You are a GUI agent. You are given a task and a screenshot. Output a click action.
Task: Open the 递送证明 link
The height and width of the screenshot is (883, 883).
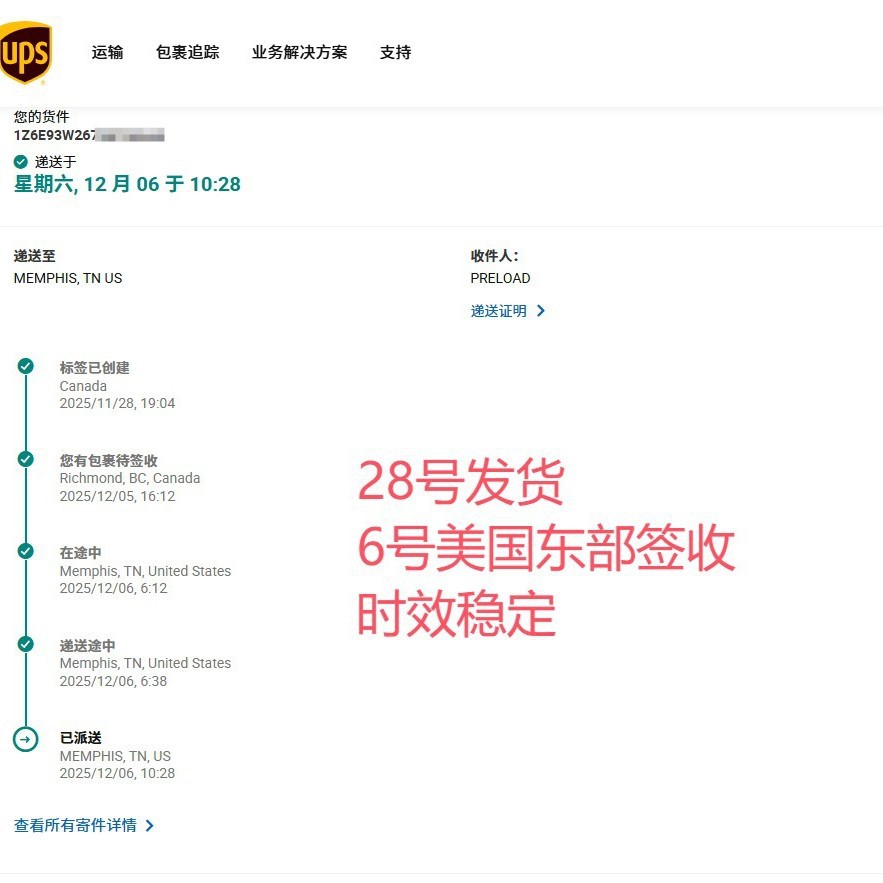[499, 311]
